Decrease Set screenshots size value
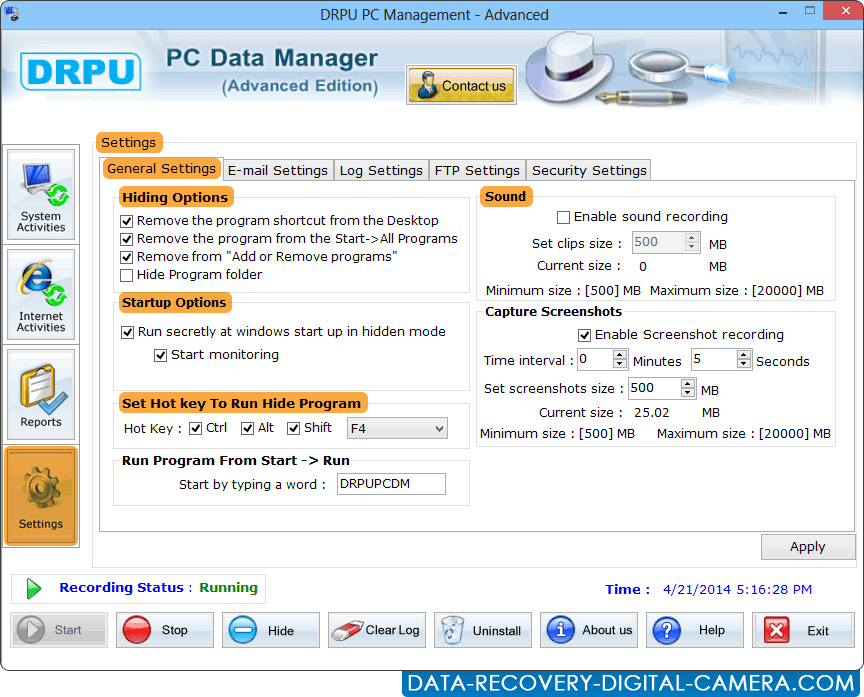Viewport: 864px width, 697px height. tap(687, 392)
